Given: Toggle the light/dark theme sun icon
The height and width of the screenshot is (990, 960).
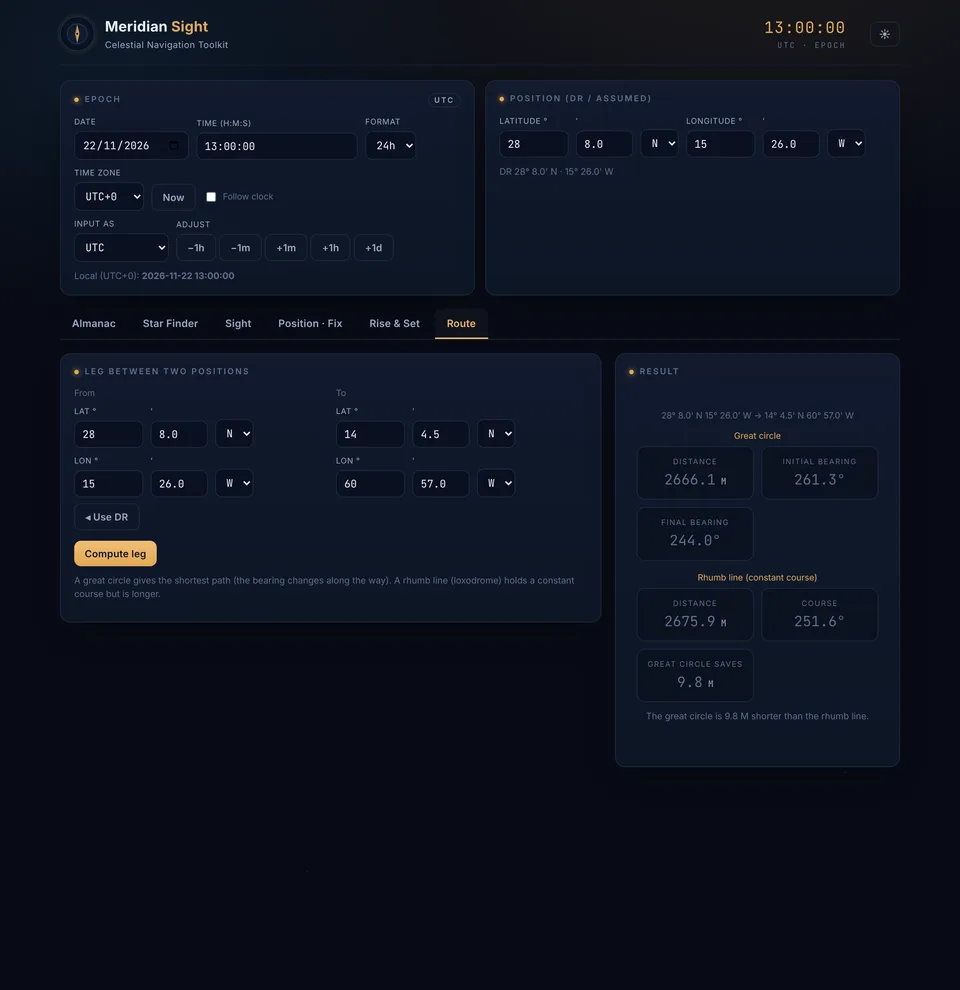Looking at the screenshot, I should point(884,34).
